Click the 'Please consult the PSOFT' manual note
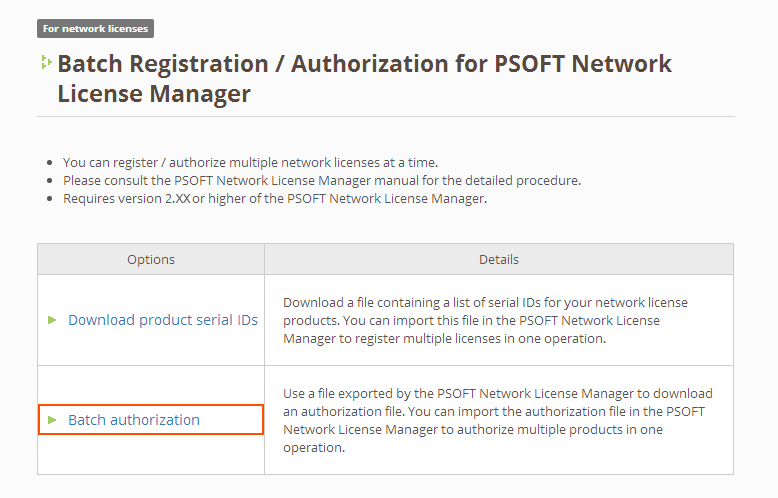This screenshot has width=778, height=498. (x=321, y=180)
